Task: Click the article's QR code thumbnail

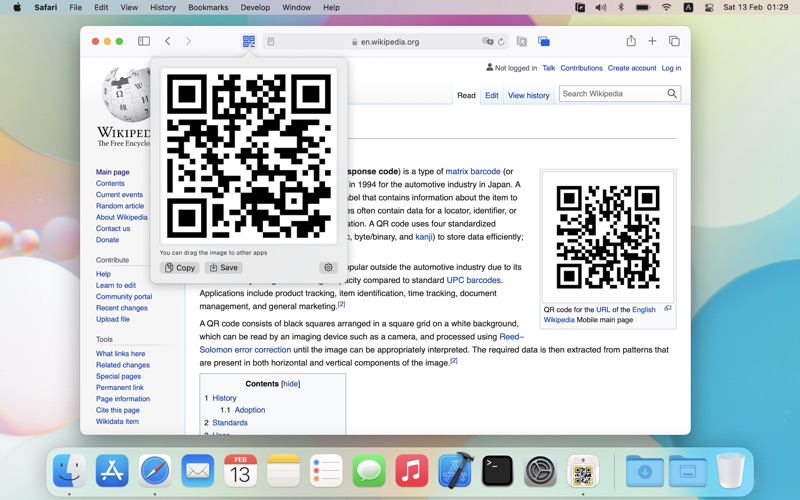Action: coord(608,237)
